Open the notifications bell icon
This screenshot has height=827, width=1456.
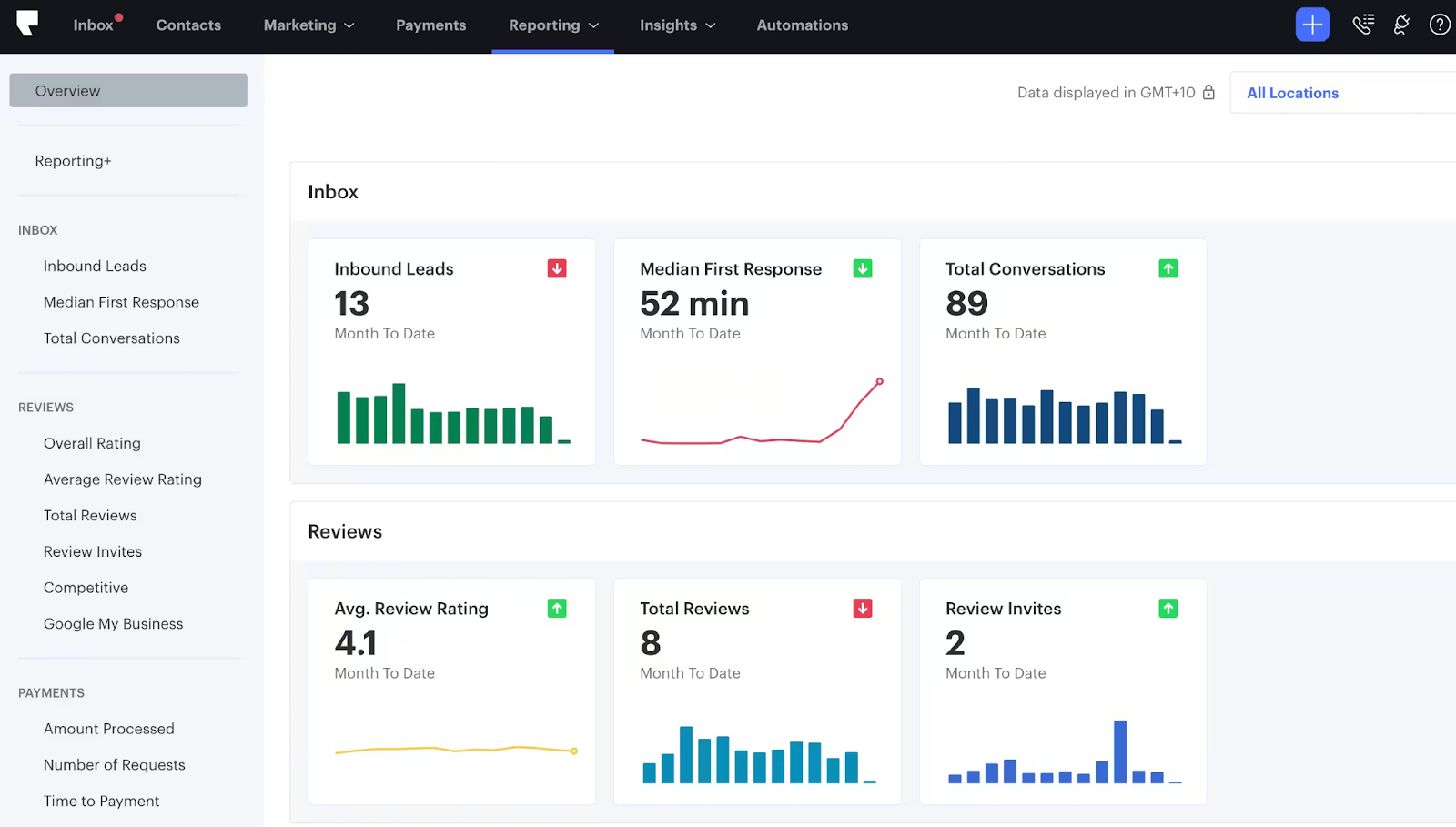[x=1401, y=25]
